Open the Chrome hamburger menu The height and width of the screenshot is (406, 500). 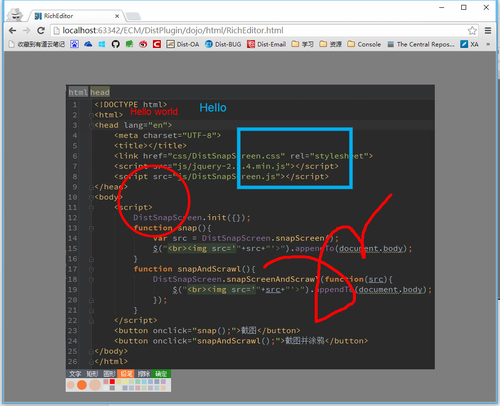488,31
